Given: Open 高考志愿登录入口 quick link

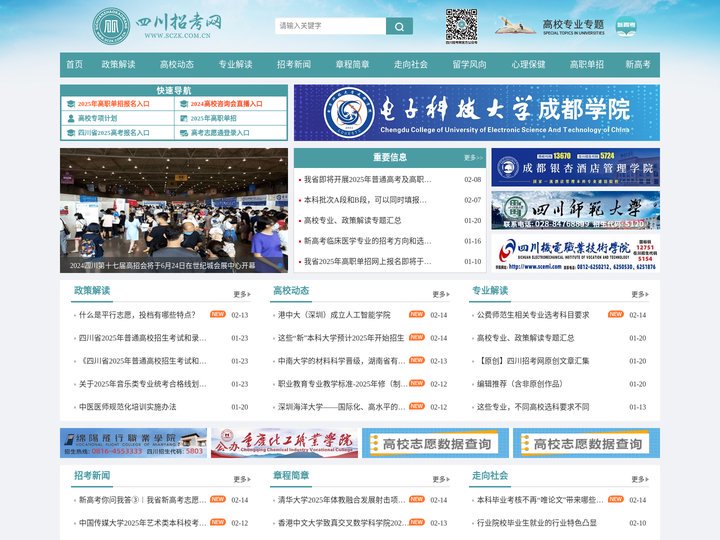Looking at the screenshot, I should point(220,133).
